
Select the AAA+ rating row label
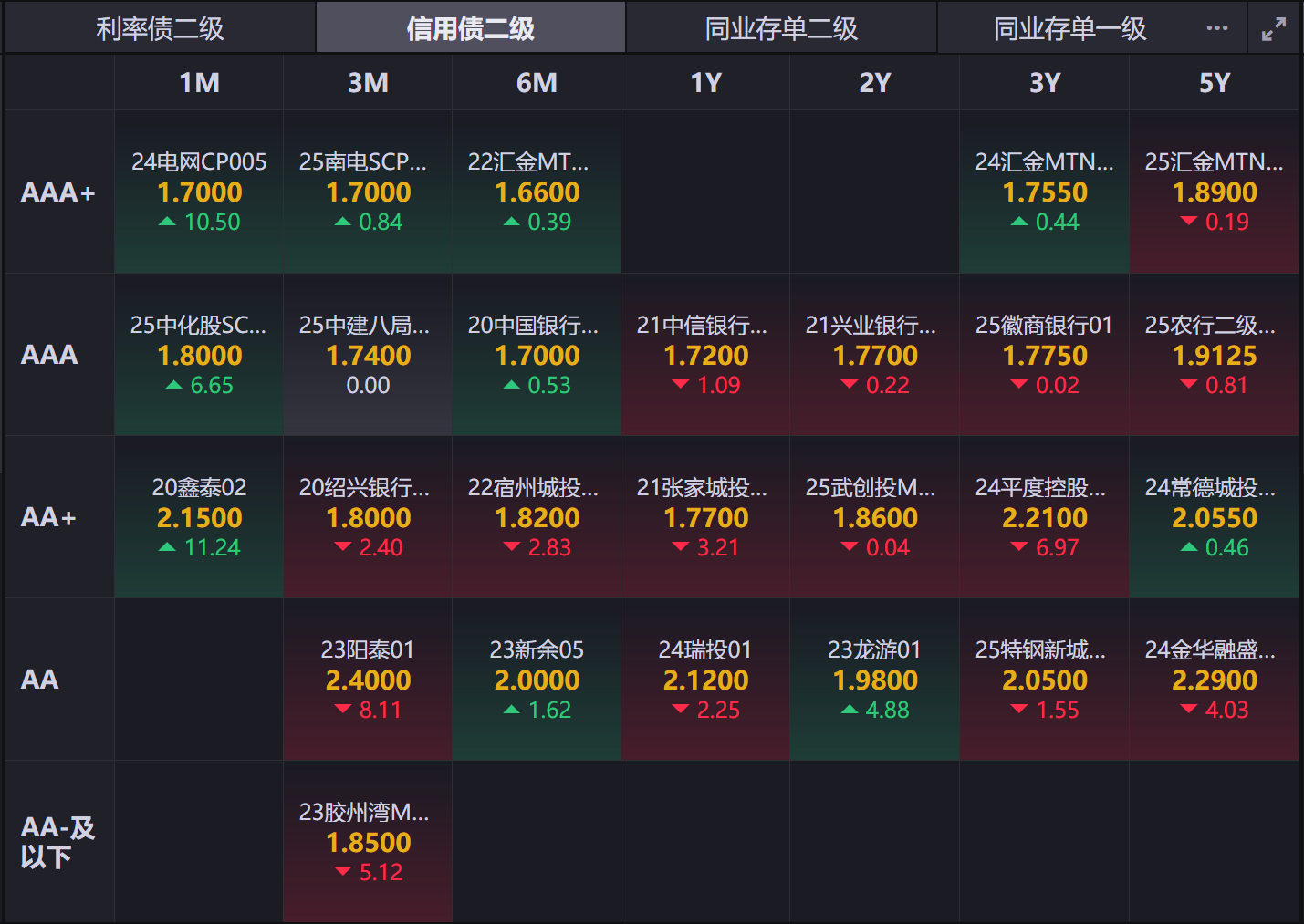59,192
